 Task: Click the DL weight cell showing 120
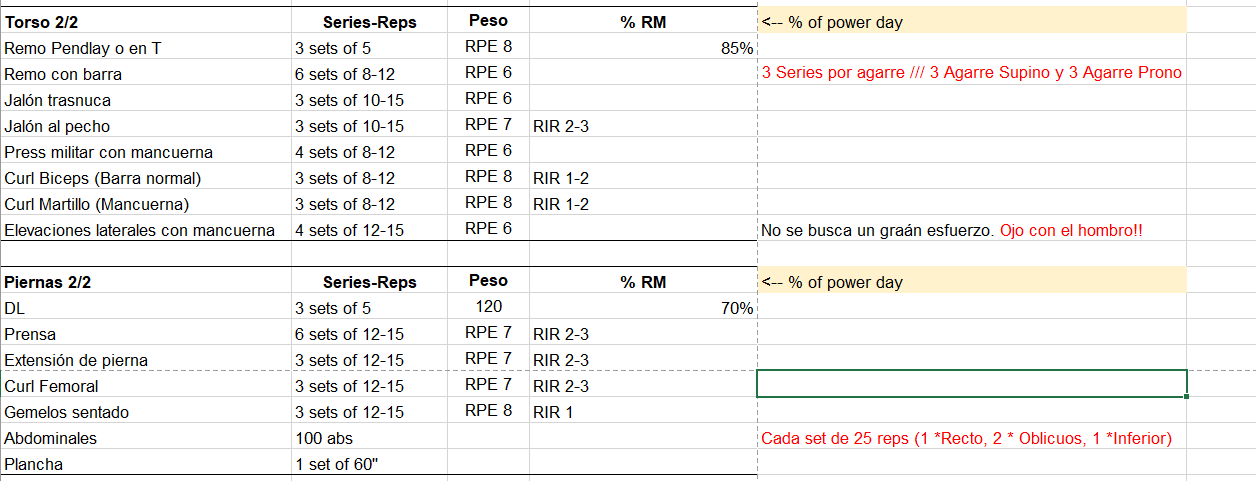click(488, 308)
